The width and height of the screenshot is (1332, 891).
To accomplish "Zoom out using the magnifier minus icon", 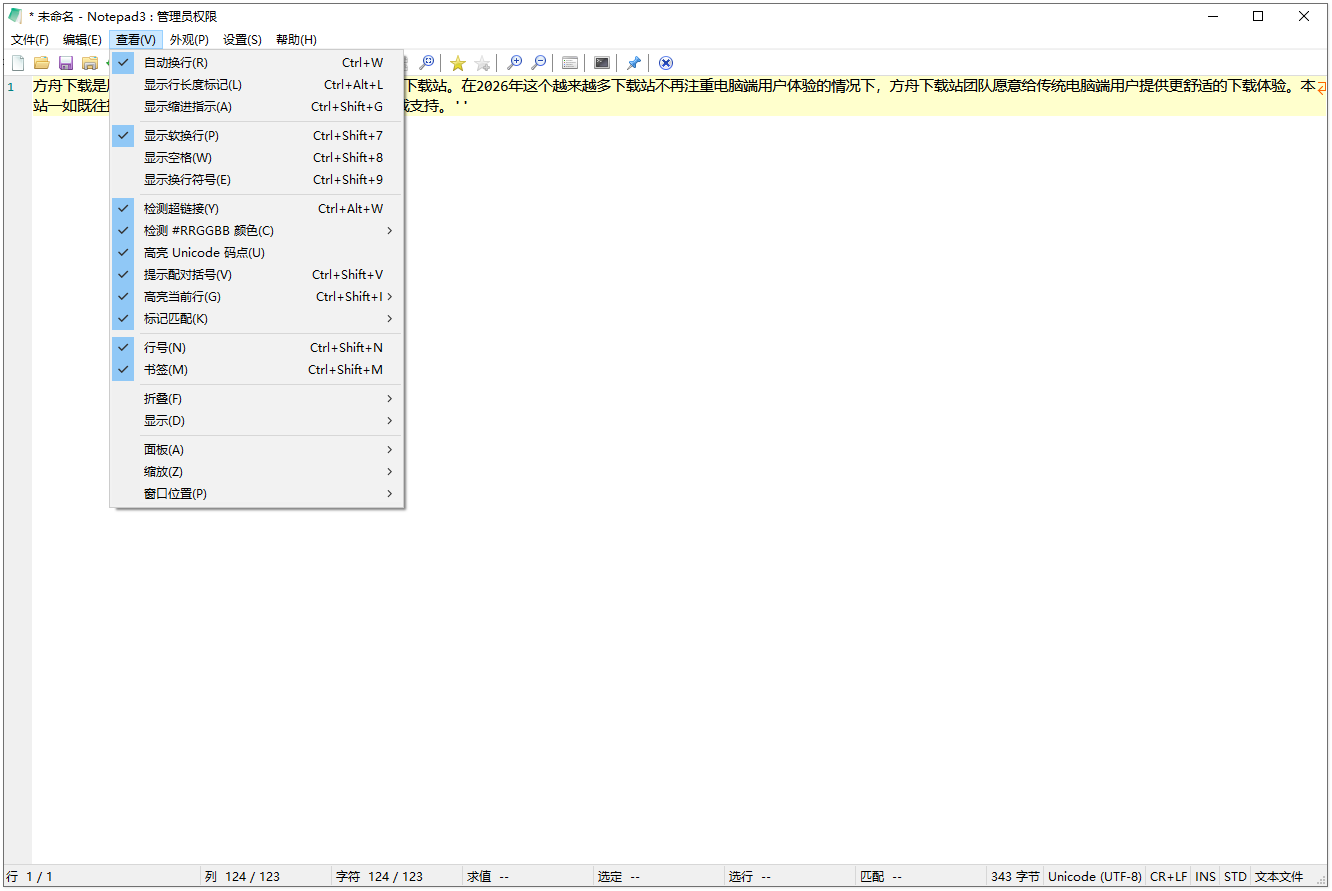I will pos(538,62).
